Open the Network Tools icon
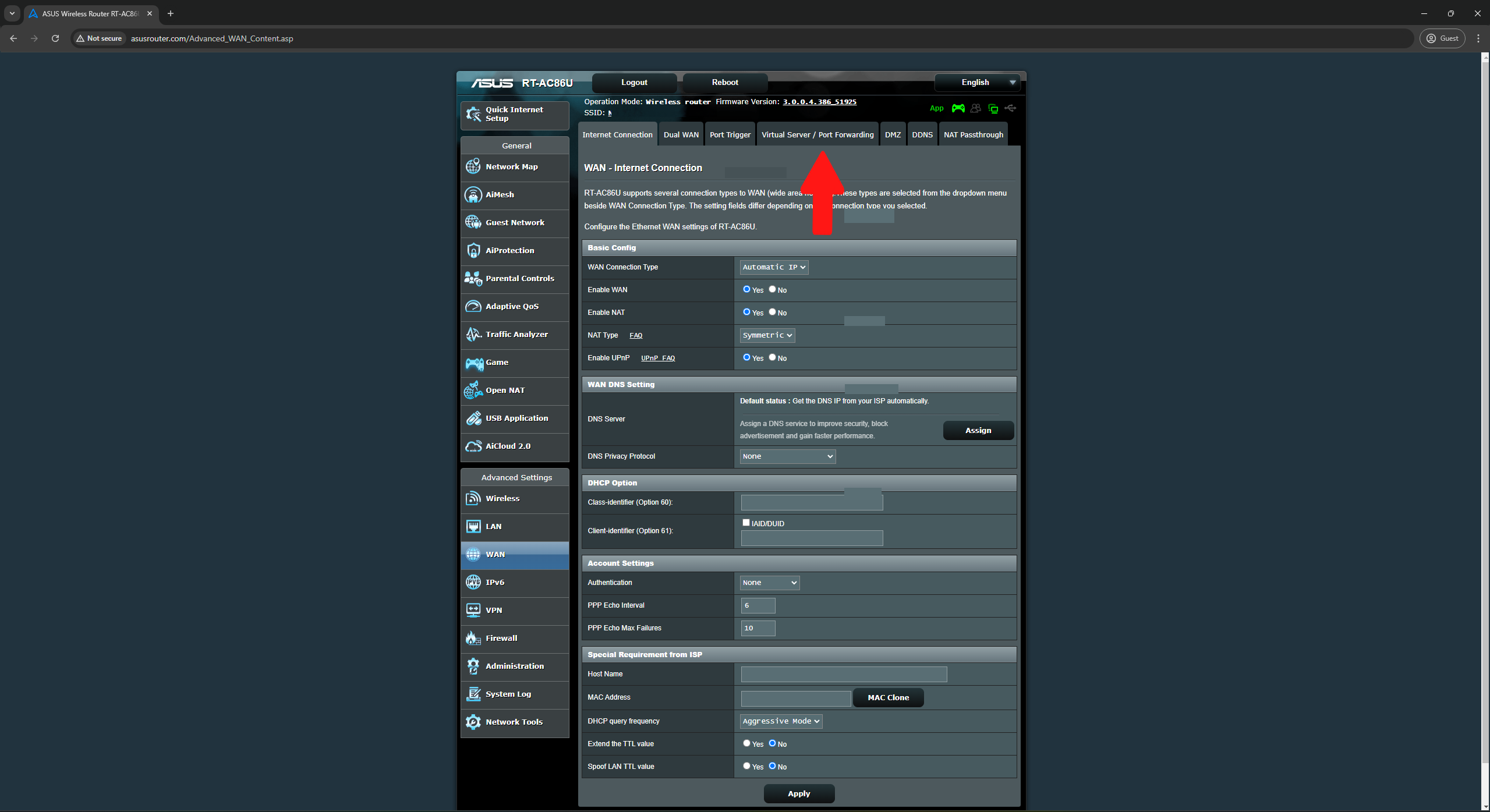1490x812 pixels. click(x=473, y=722)
